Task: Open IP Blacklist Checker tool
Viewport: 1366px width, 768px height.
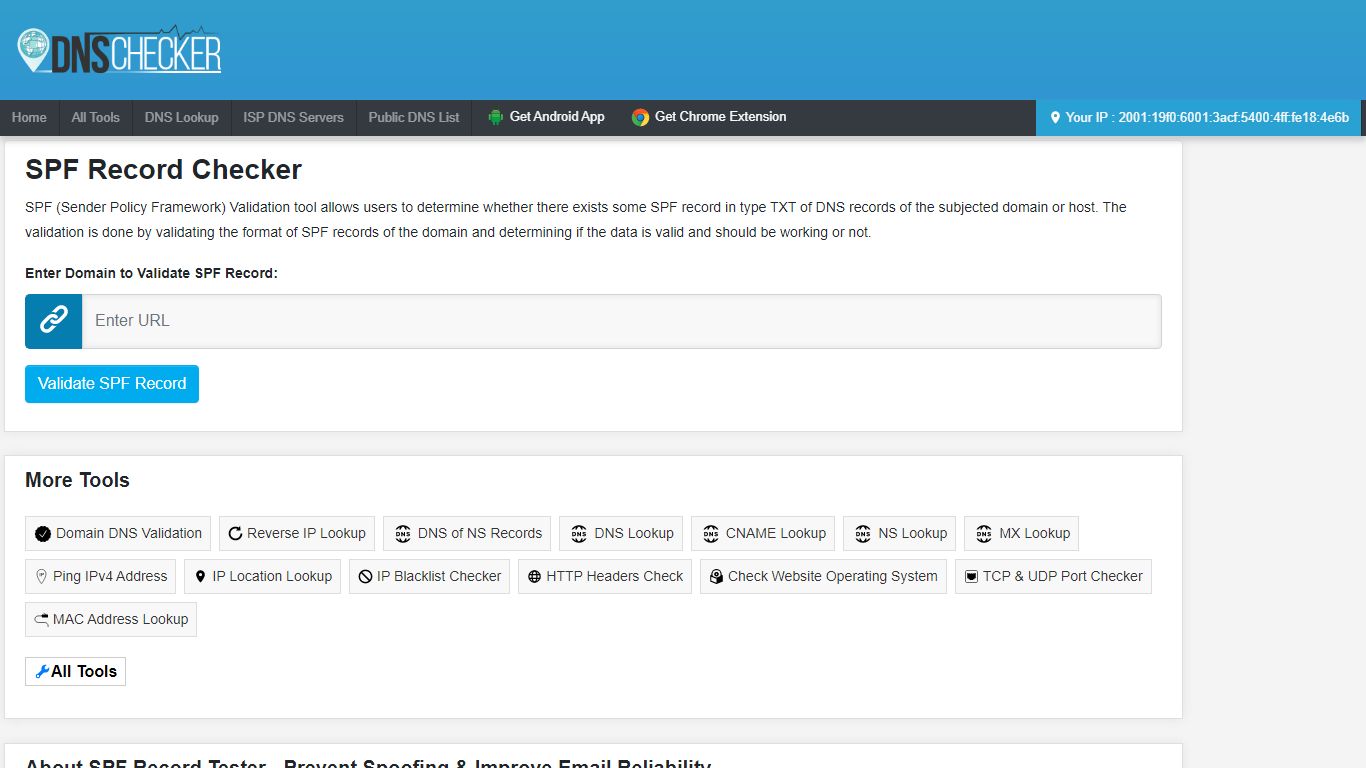Action: tap(429, 577)
